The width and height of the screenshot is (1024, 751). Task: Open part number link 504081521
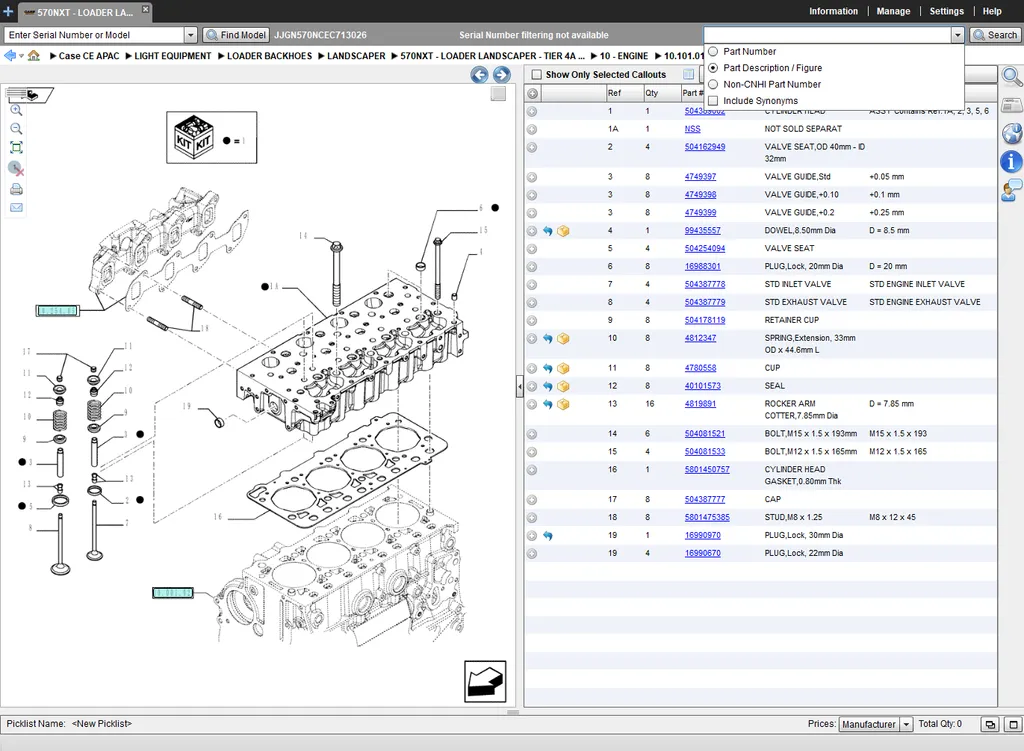(x=705, y=434)
